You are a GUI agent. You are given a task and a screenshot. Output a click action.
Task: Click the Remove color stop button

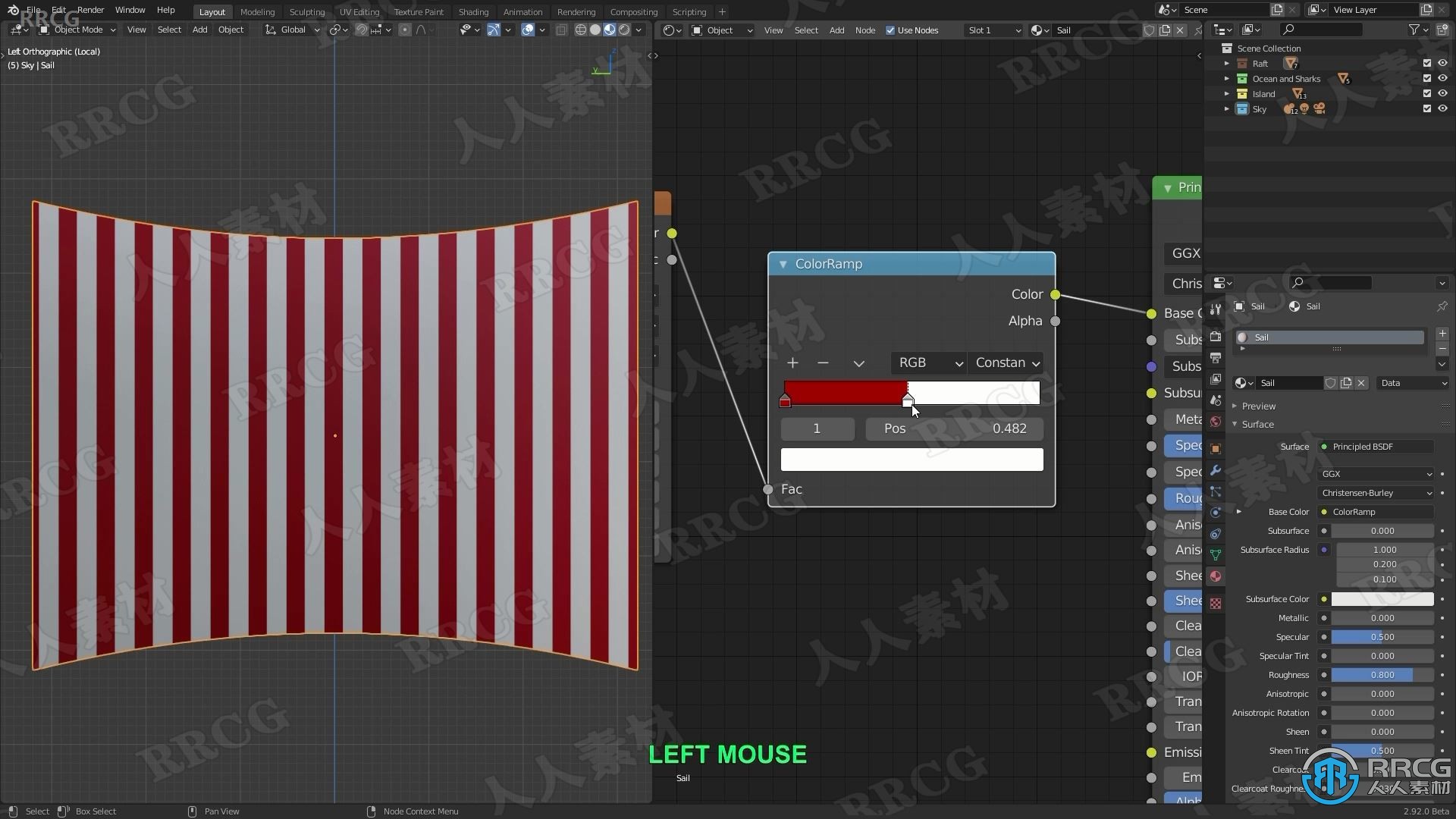[822, 362]
